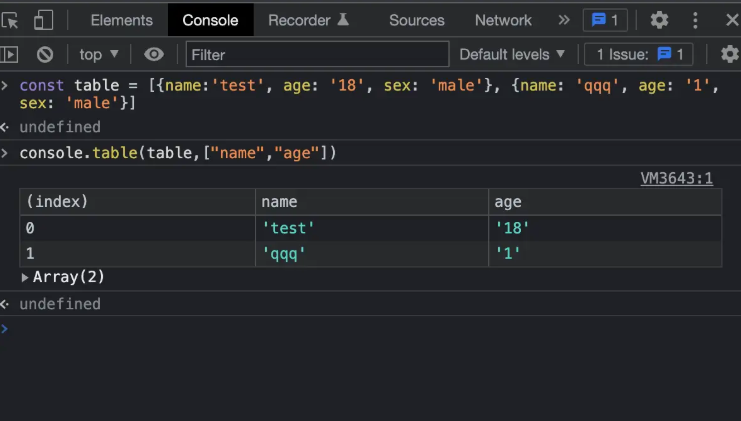Open the Network tab
Image resolution: width=741 pixels, height=421 pixels.
(x=503, y=20)
